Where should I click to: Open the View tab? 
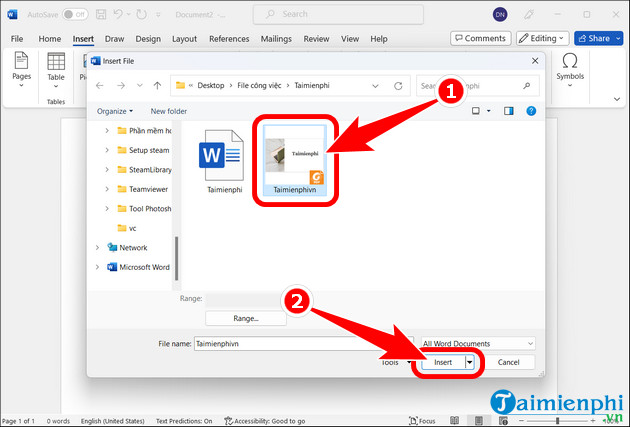[350, 39]
